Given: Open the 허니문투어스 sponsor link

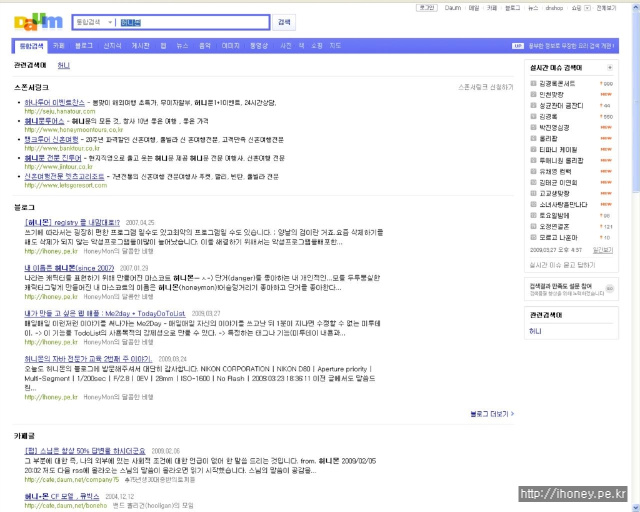Looking at the screenshot, I should click(44, 121).
